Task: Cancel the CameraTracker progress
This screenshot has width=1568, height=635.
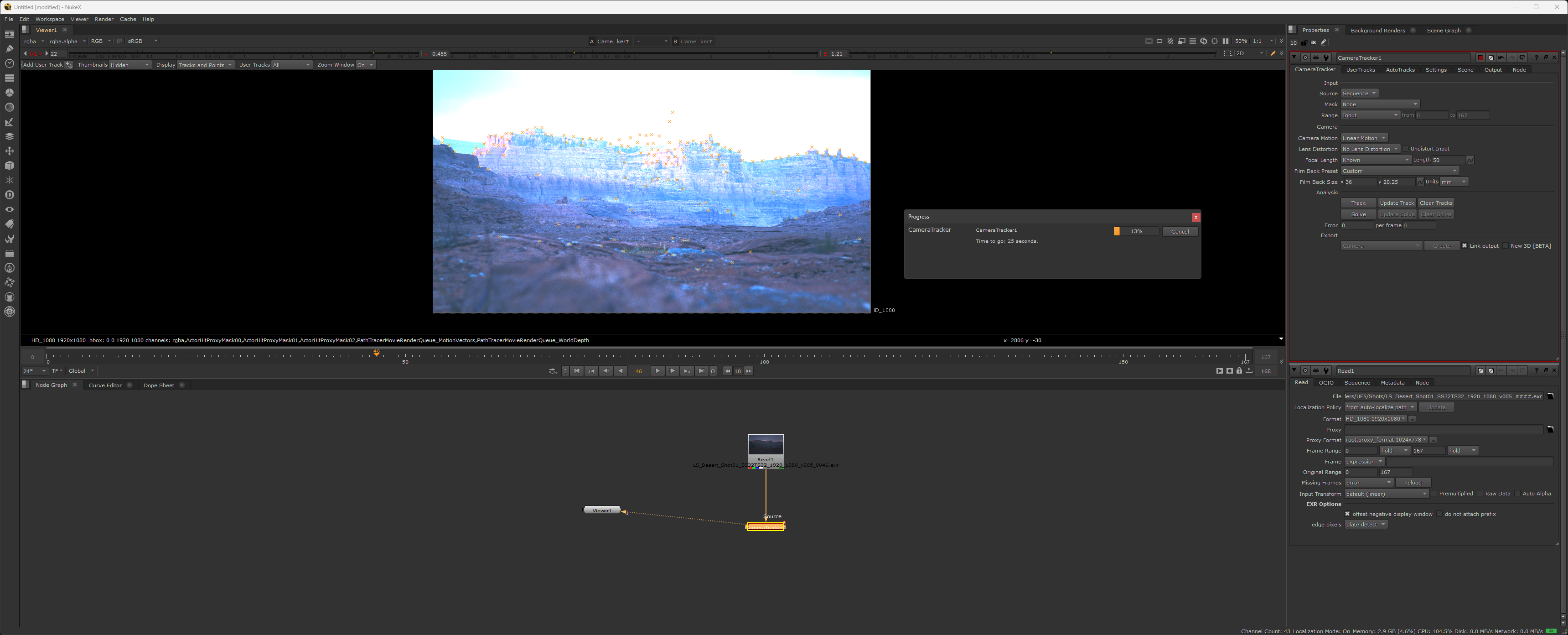Action: click(x=1180, y=231)
